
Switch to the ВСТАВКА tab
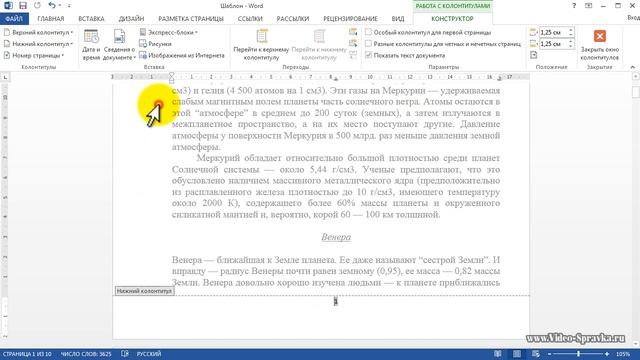pos(91,19)
